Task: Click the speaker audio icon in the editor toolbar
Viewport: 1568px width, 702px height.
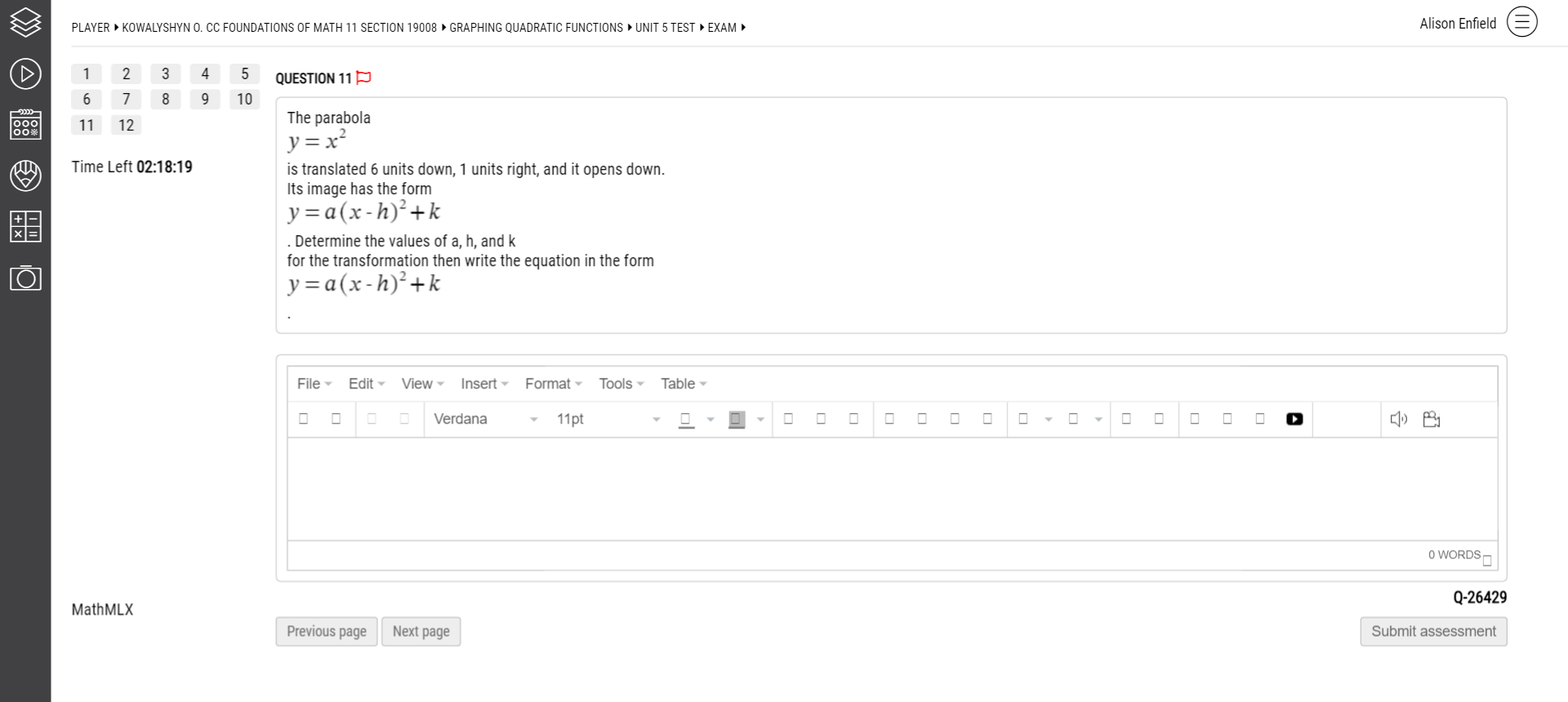Action: 1399,419
